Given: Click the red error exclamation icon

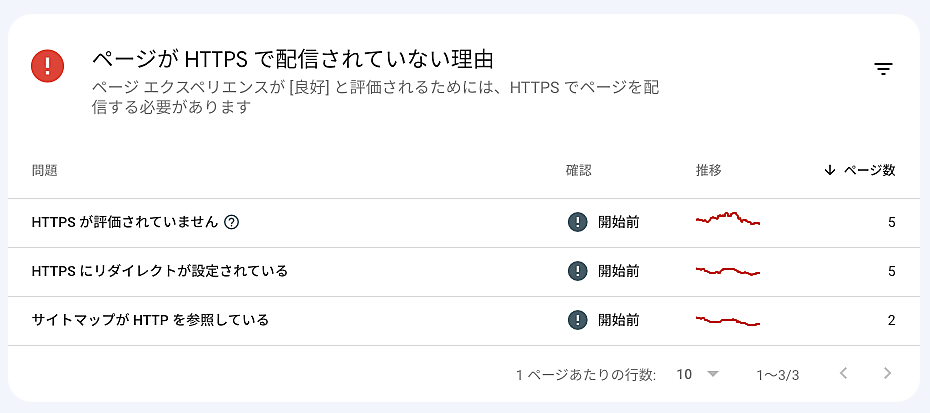Looking at the screenshot, I should click(x=48, y=66).
